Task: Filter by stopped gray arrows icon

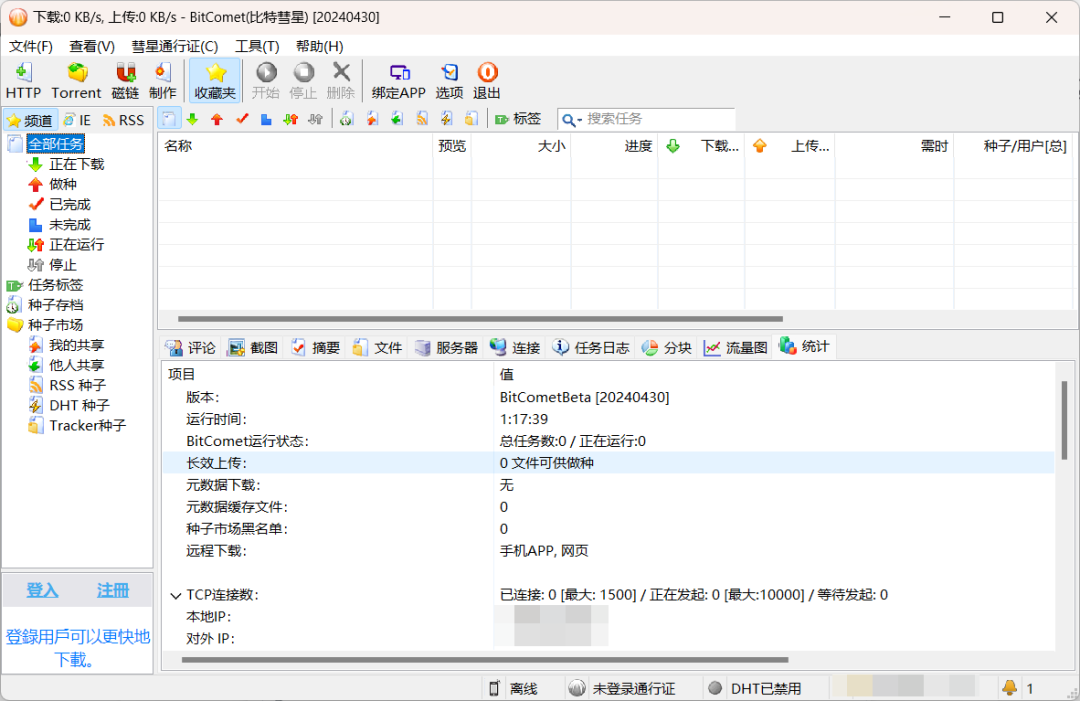Action: click(x=315, y=119)
